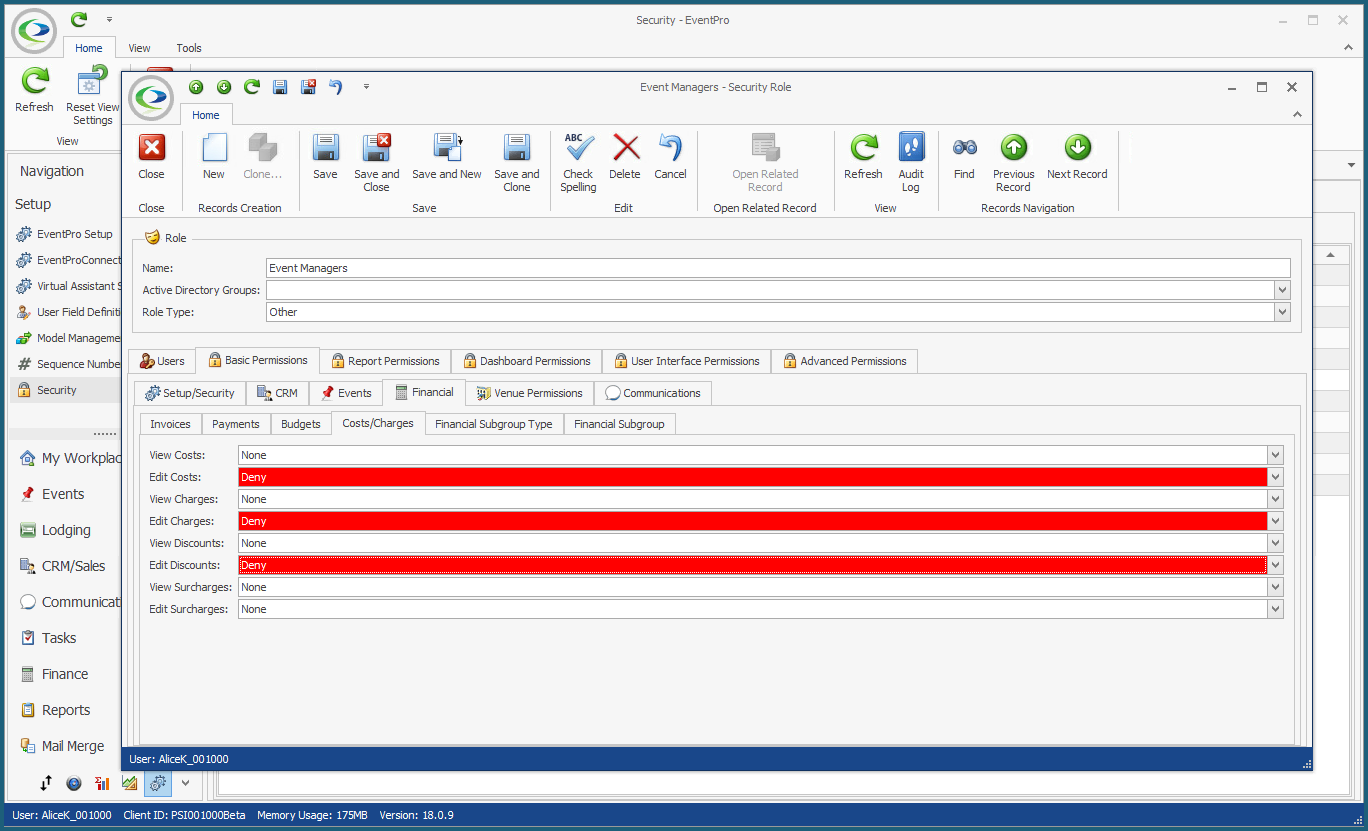Go to the Next Record
This screenshot has width=1368, height=831.
(1077, 157)
